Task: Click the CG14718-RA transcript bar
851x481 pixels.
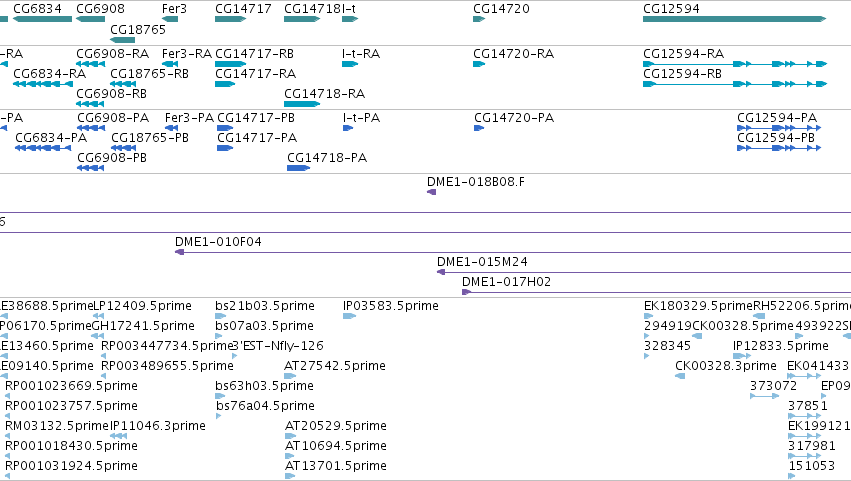Action: 302,104
